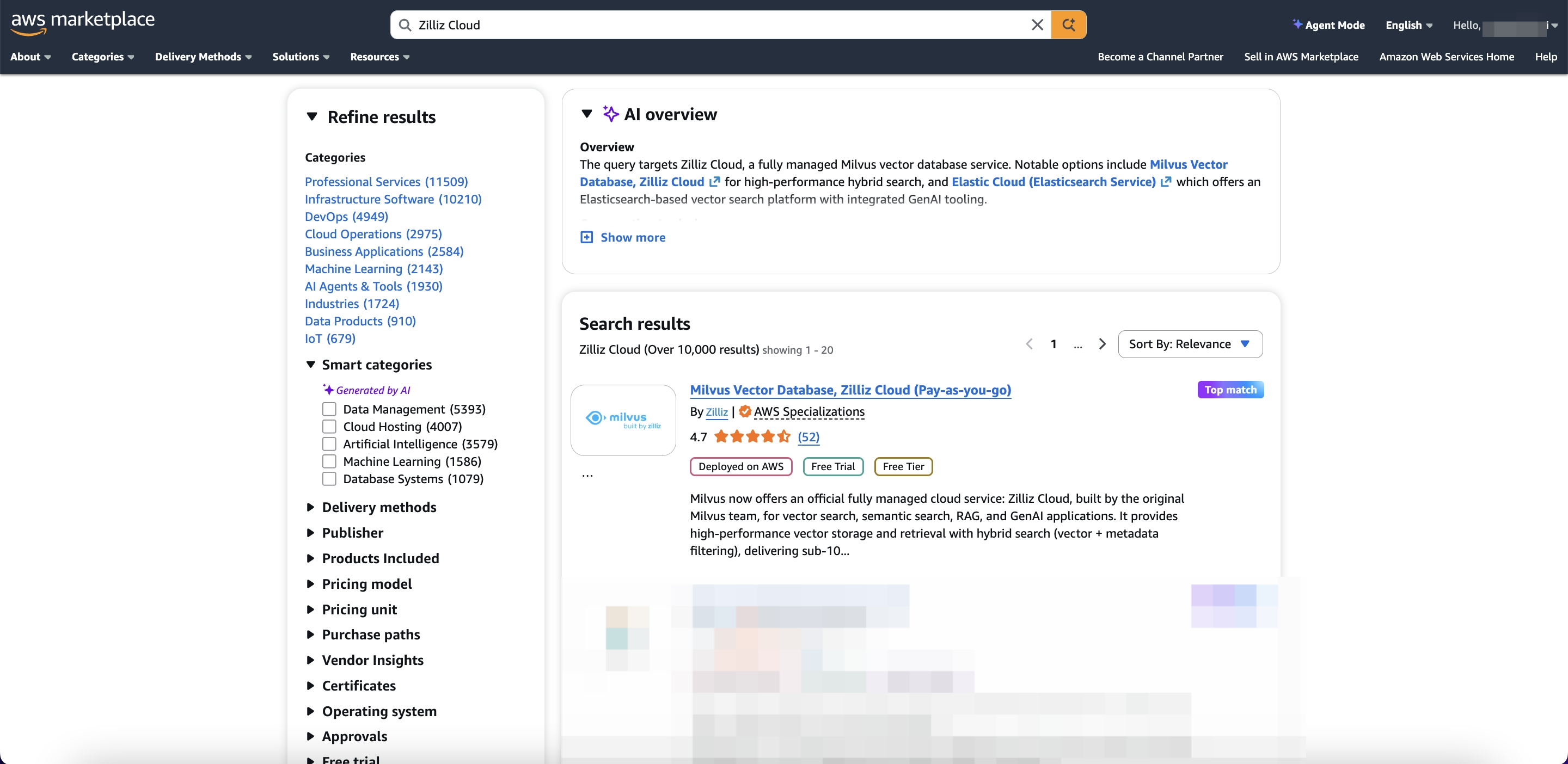Open the Delivery Methods menu

tap(203, 57)
